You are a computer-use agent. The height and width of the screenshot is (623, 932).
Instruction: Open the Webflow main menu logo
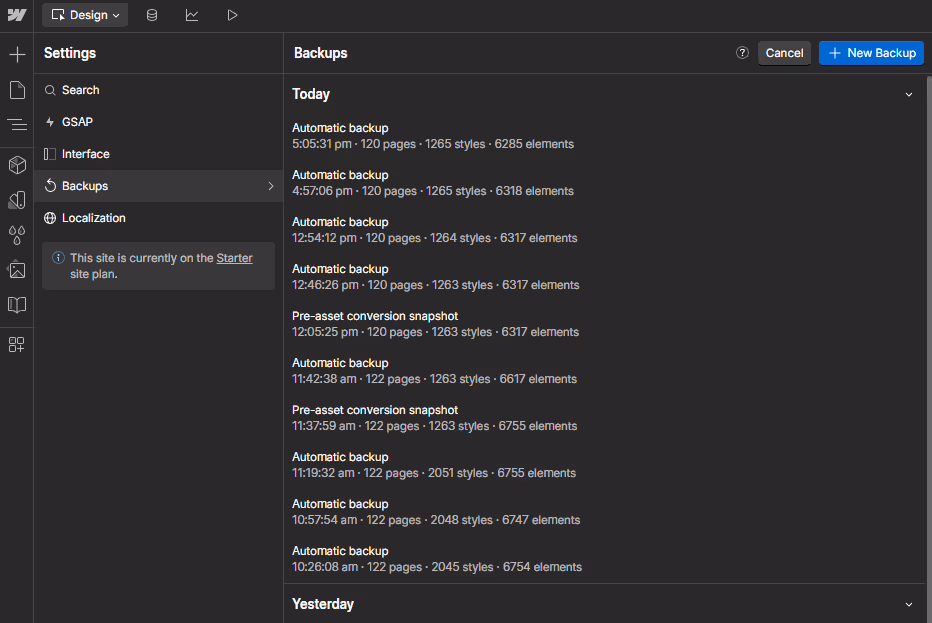point(16,15)
